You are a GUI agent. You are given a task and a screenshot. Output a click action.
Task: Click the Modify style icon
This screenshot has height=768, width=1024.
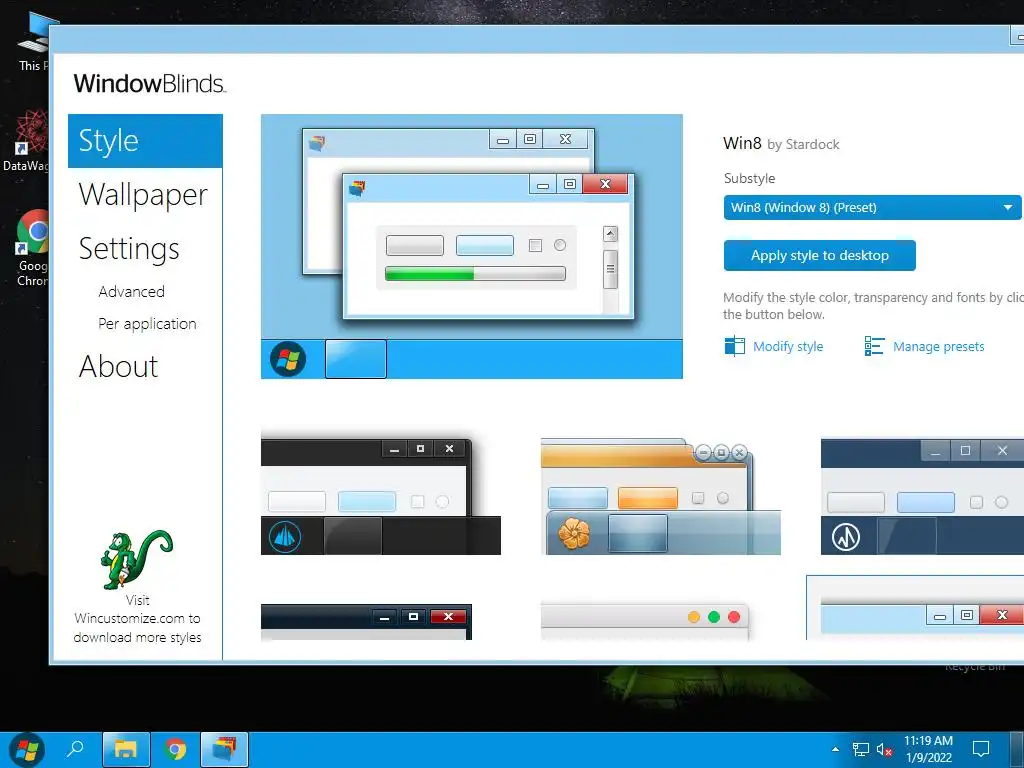tap(735, 345)
